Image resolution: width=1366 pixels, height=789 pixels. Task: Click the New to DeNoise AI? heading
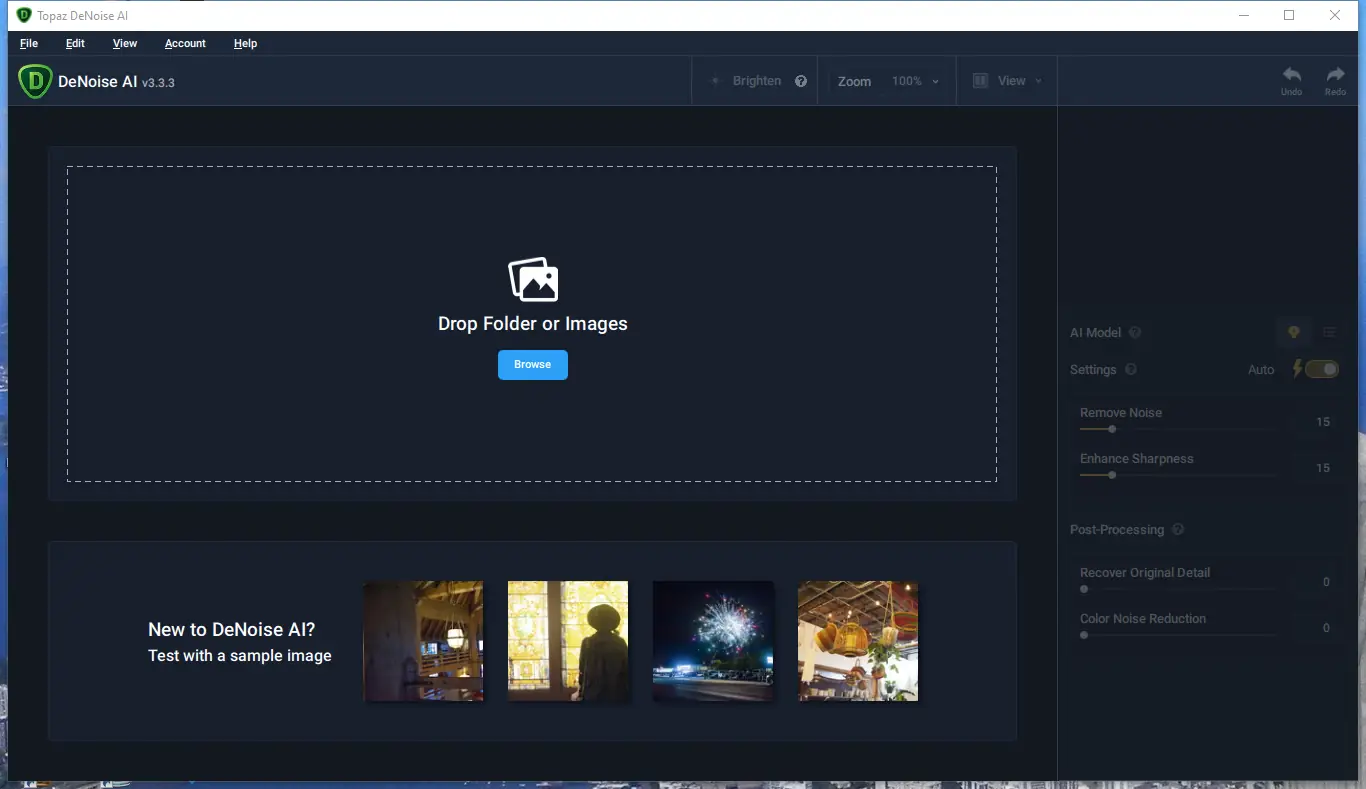pyautogui.click(x=231, y=630)
